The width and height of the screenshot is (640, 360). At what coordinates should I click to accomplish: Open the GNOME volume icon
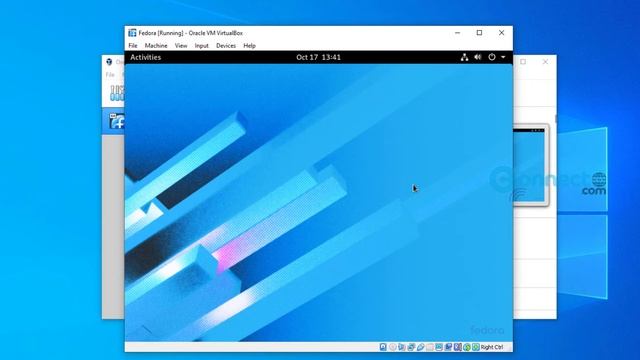(x=478, y=57)
